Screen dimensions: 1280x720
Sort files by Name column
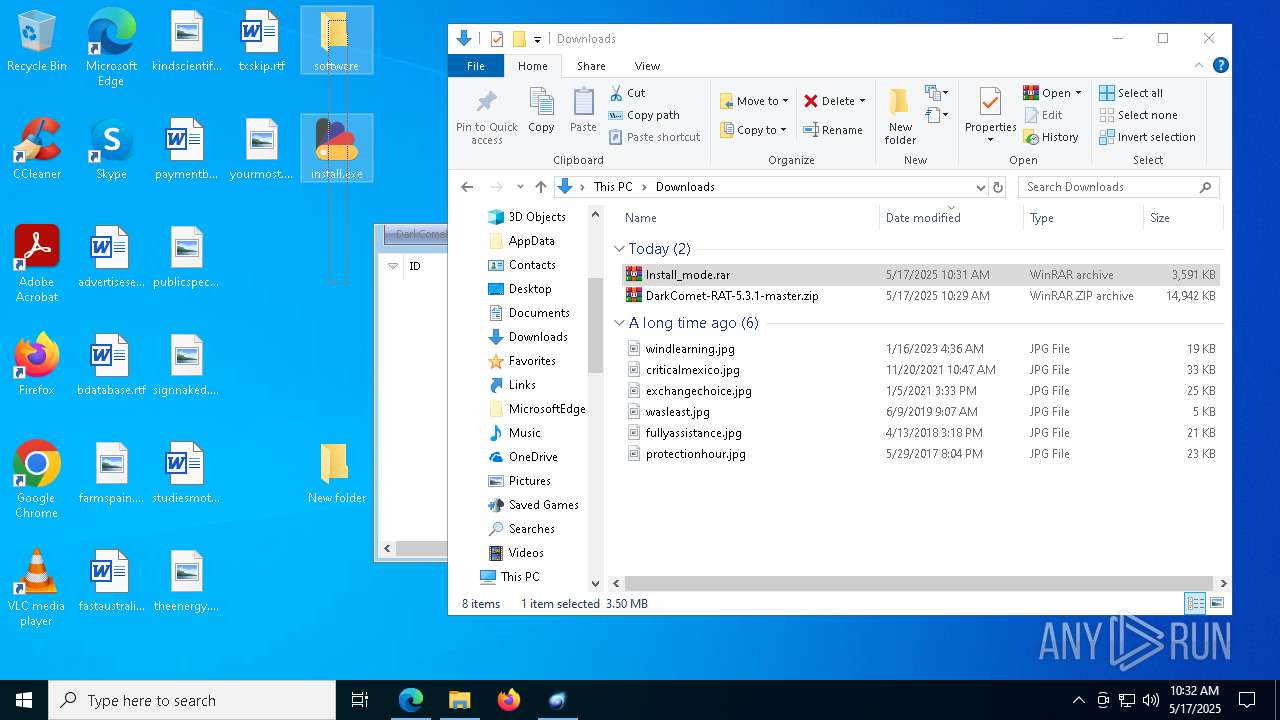pos(747,218)
